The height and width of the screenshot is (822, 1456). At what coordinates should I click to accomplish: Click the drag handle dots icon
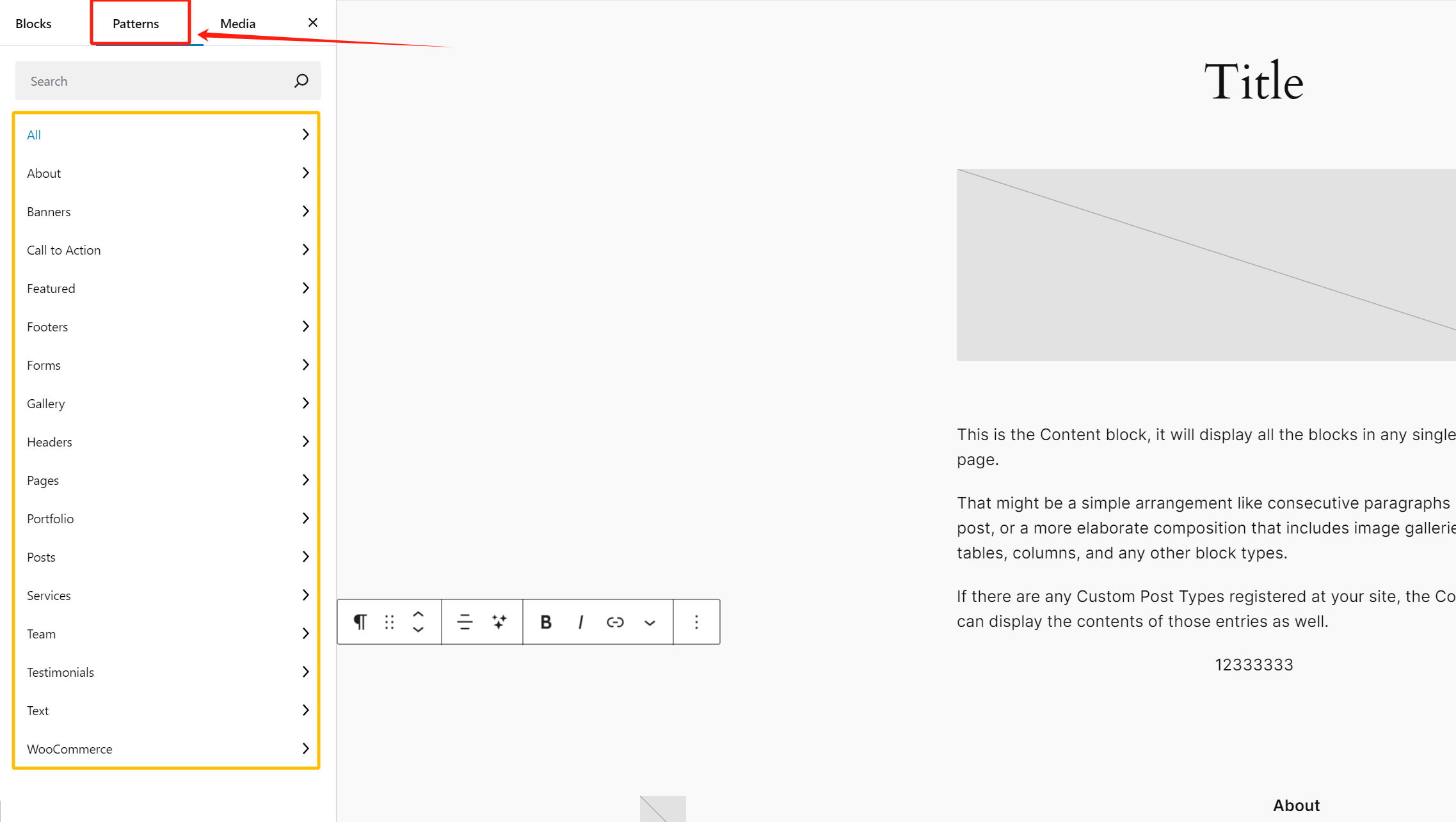(x=389, y=622)
